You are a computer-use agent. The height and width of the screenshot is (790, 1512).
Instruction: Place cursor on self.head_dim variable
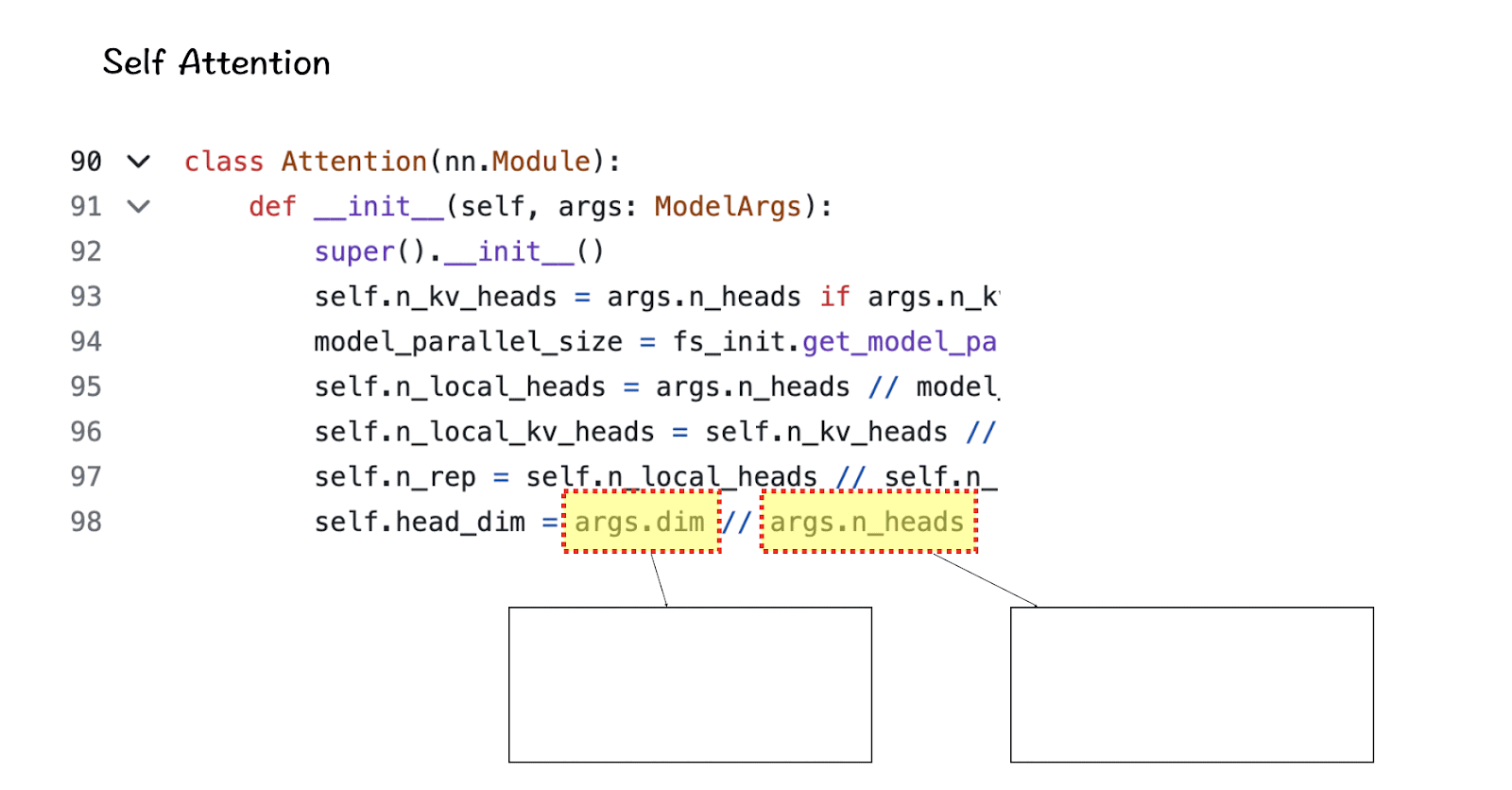(x=420, y=522)
